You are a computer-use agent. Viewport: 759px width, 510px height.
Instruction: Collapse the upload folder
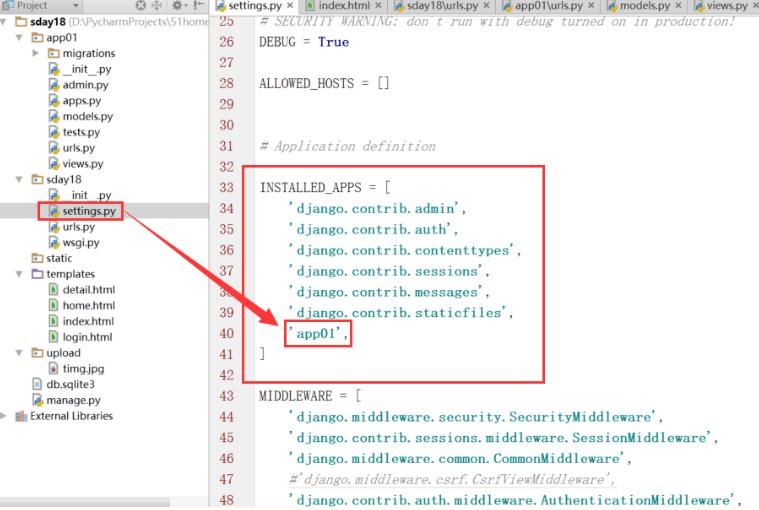point(19,353)
